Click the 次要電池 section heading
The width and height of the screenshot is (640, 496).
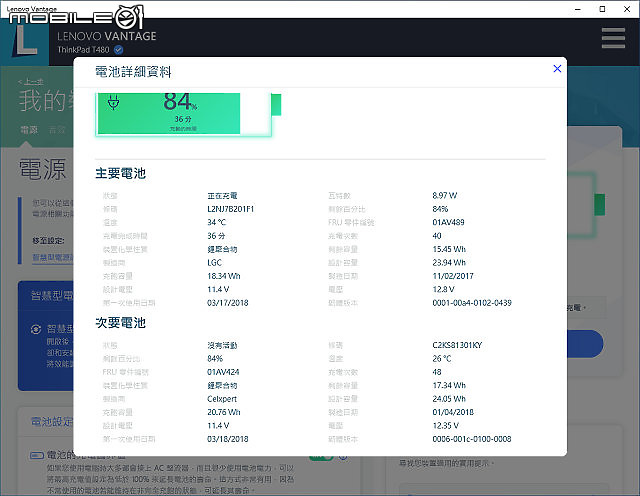120,323
